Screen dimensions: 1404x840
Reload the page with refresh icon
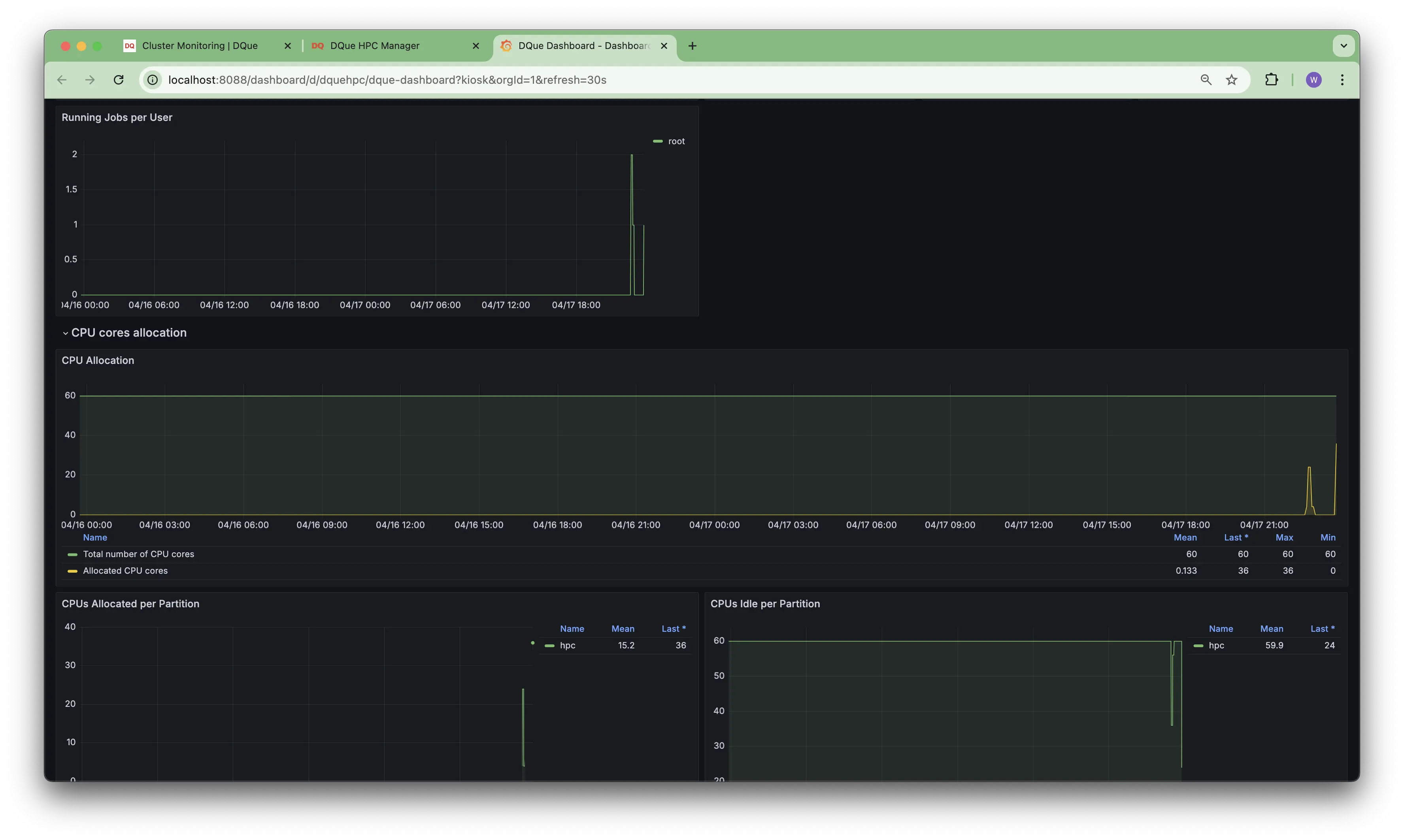click(118, 80)
